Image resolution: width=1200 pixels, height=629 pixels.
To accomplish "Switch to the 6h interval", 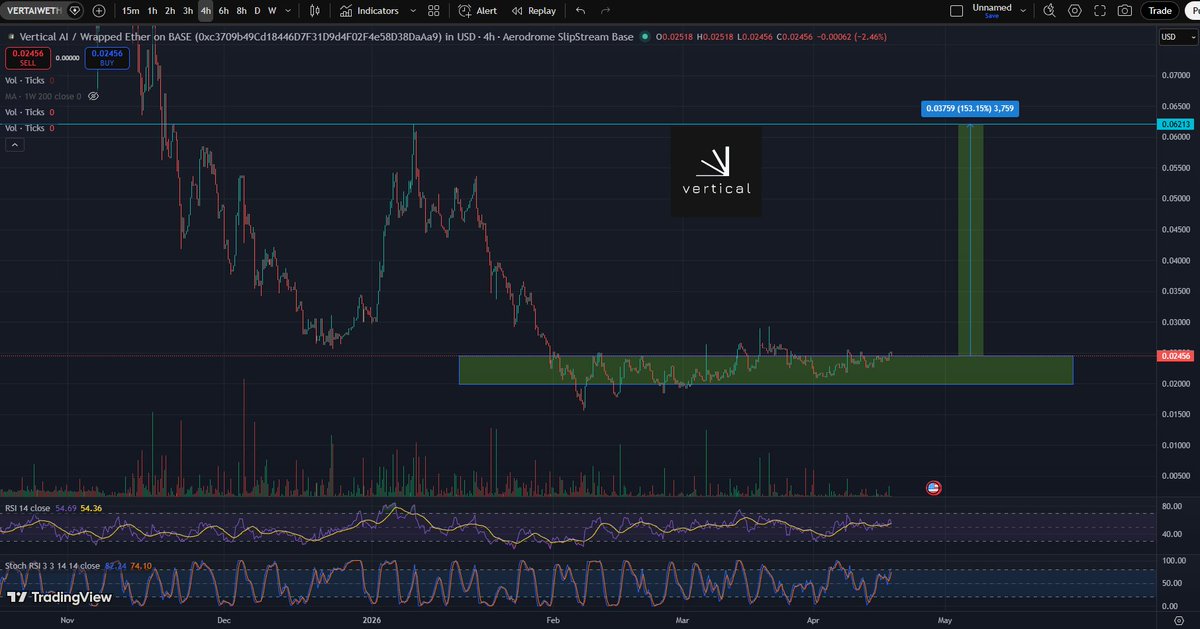I will pyautogui.click(x=223, y=11).
